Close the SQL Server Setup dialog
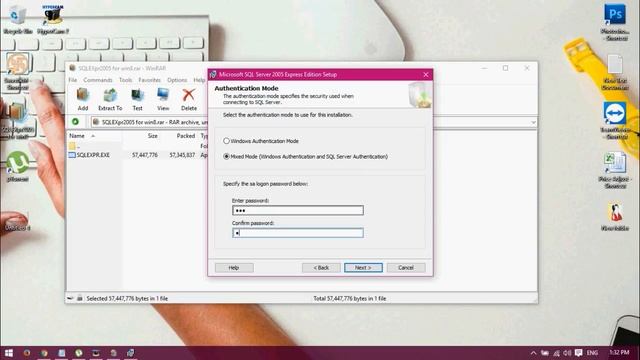 pos(426,74)
